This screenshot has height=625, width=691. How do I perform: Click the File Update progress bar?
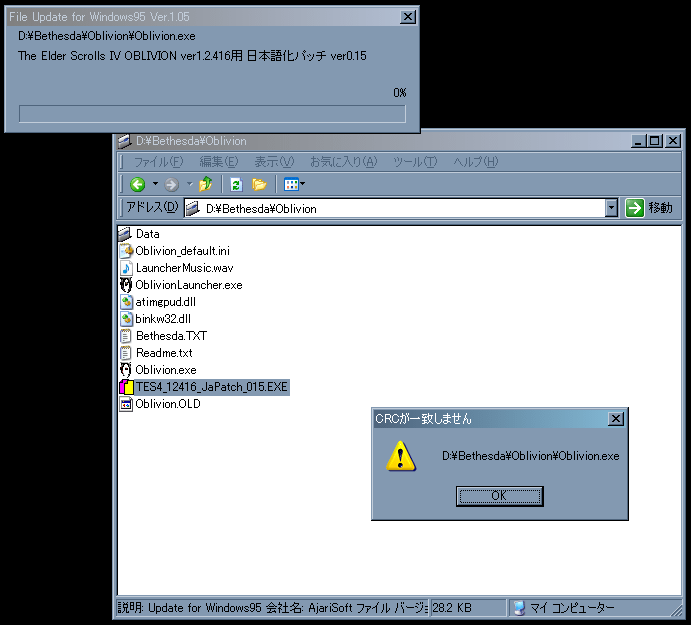(x=212, y=114)
